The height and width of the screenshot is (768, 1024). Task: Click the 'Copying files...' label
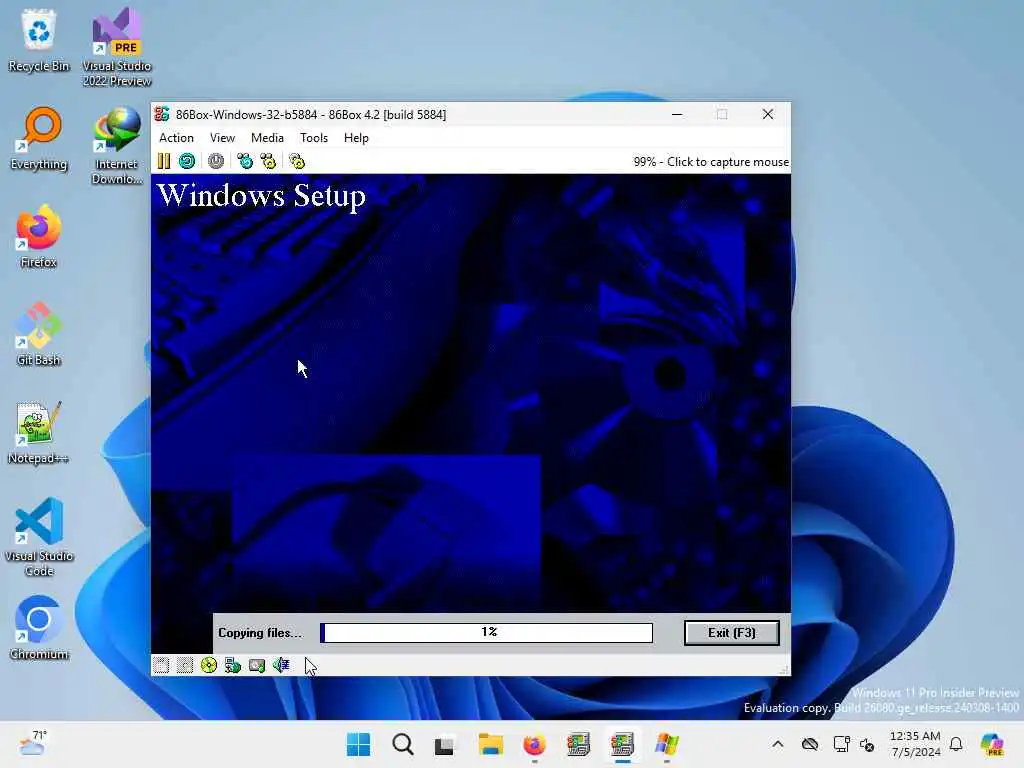[260, 633]
